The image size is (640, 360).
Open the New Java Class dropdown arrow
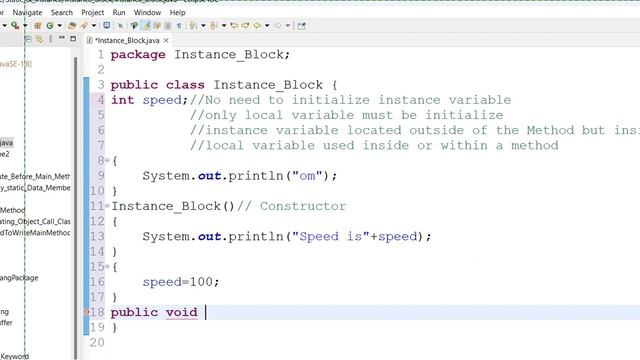60,26
